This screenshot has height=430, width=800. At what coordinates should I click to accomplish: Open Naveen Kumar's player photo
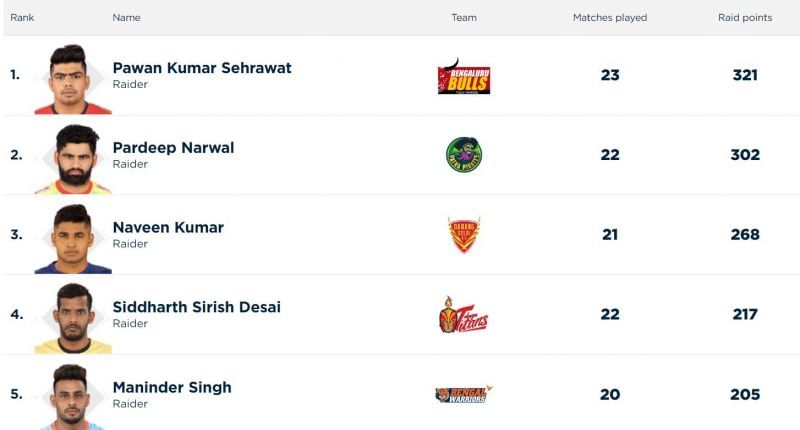pyautogui.click(x=72, y=238)
